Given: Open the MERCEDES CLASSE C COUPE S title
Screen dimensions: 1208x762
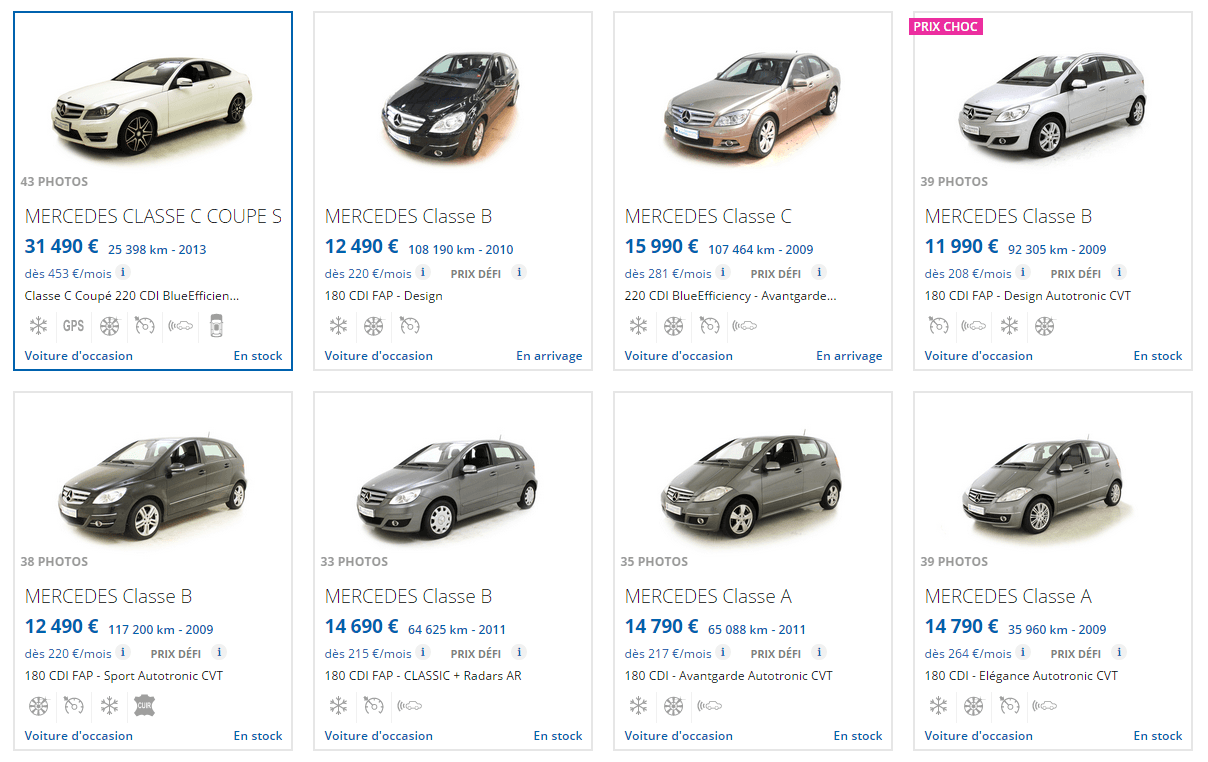Looking at the screenshot, I should 153,216.
